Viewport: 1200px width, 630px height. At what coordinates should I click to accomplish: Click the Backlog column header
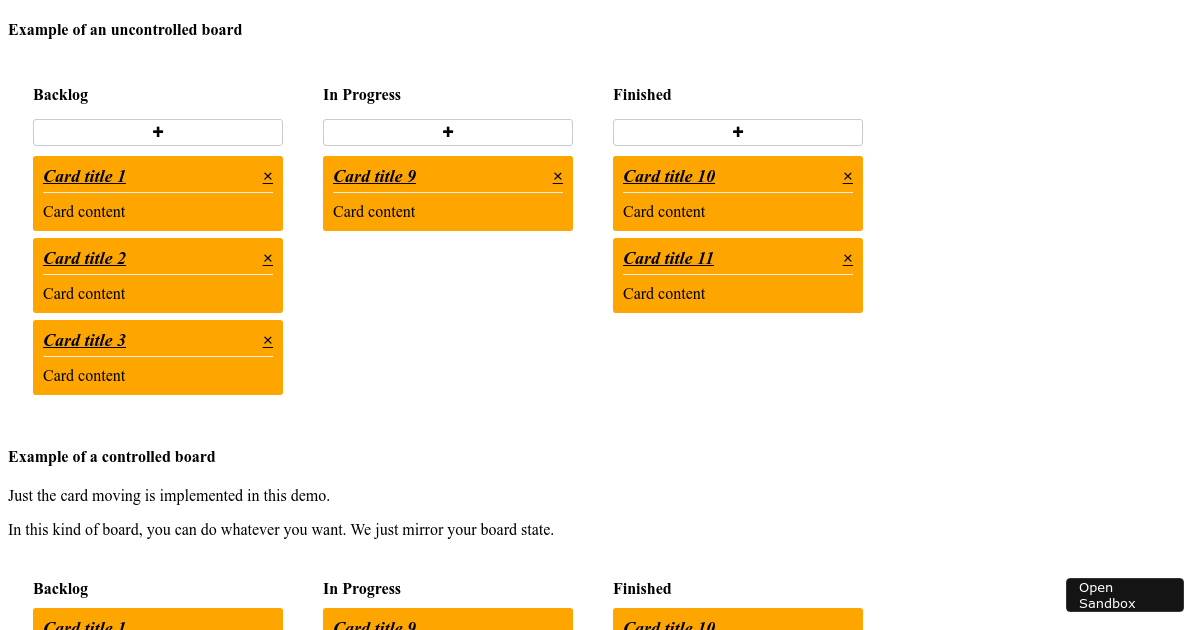click(60, 94)
